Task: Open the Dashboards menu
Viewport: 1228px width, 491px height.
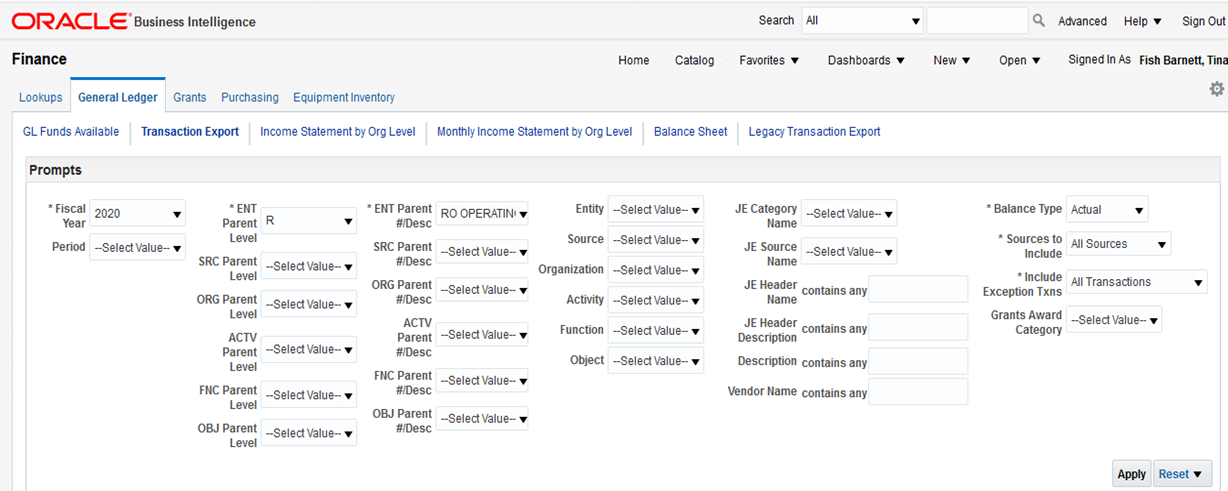Action: pos(865,60)
